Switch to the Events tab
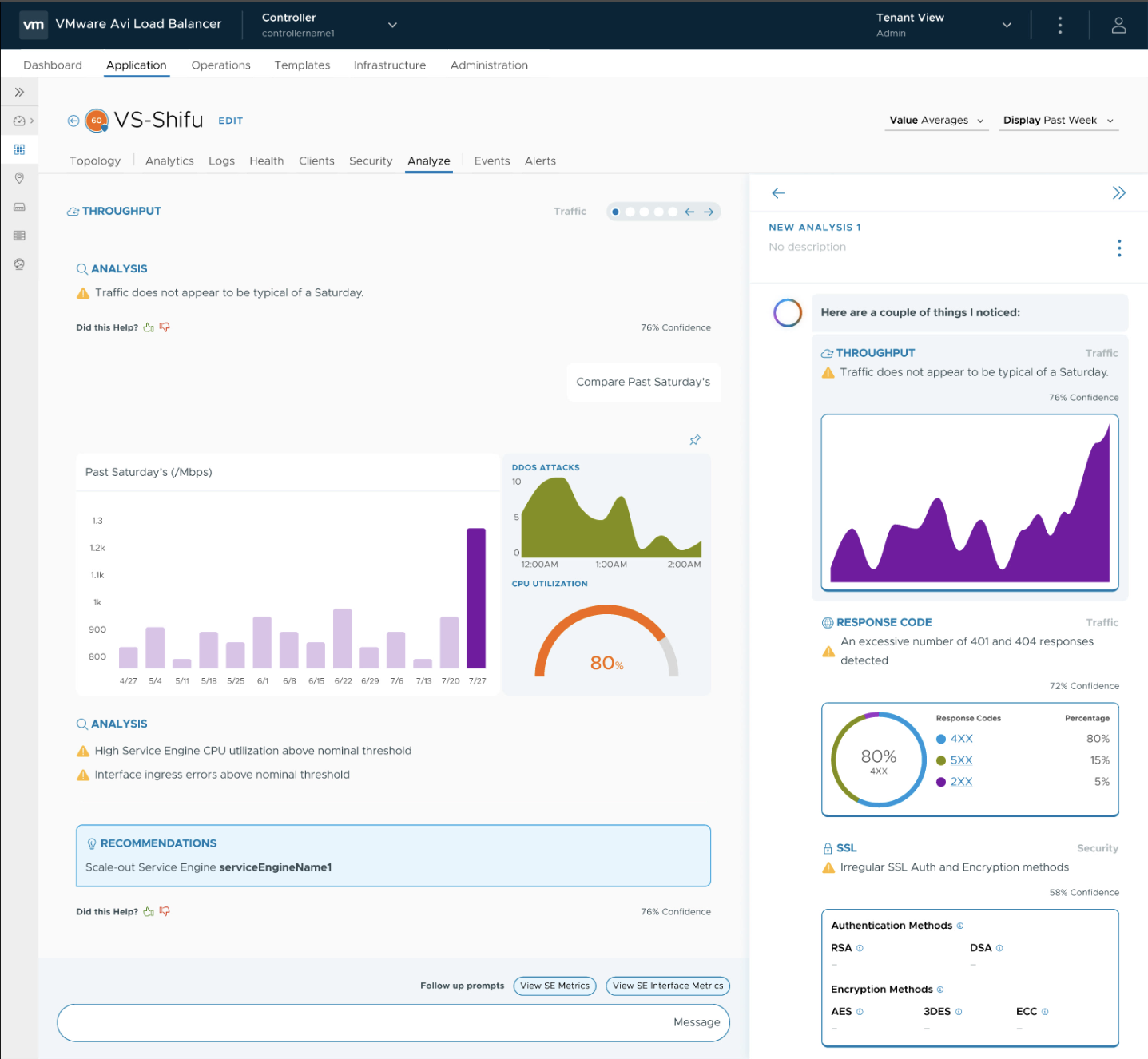 coord(492,161)
